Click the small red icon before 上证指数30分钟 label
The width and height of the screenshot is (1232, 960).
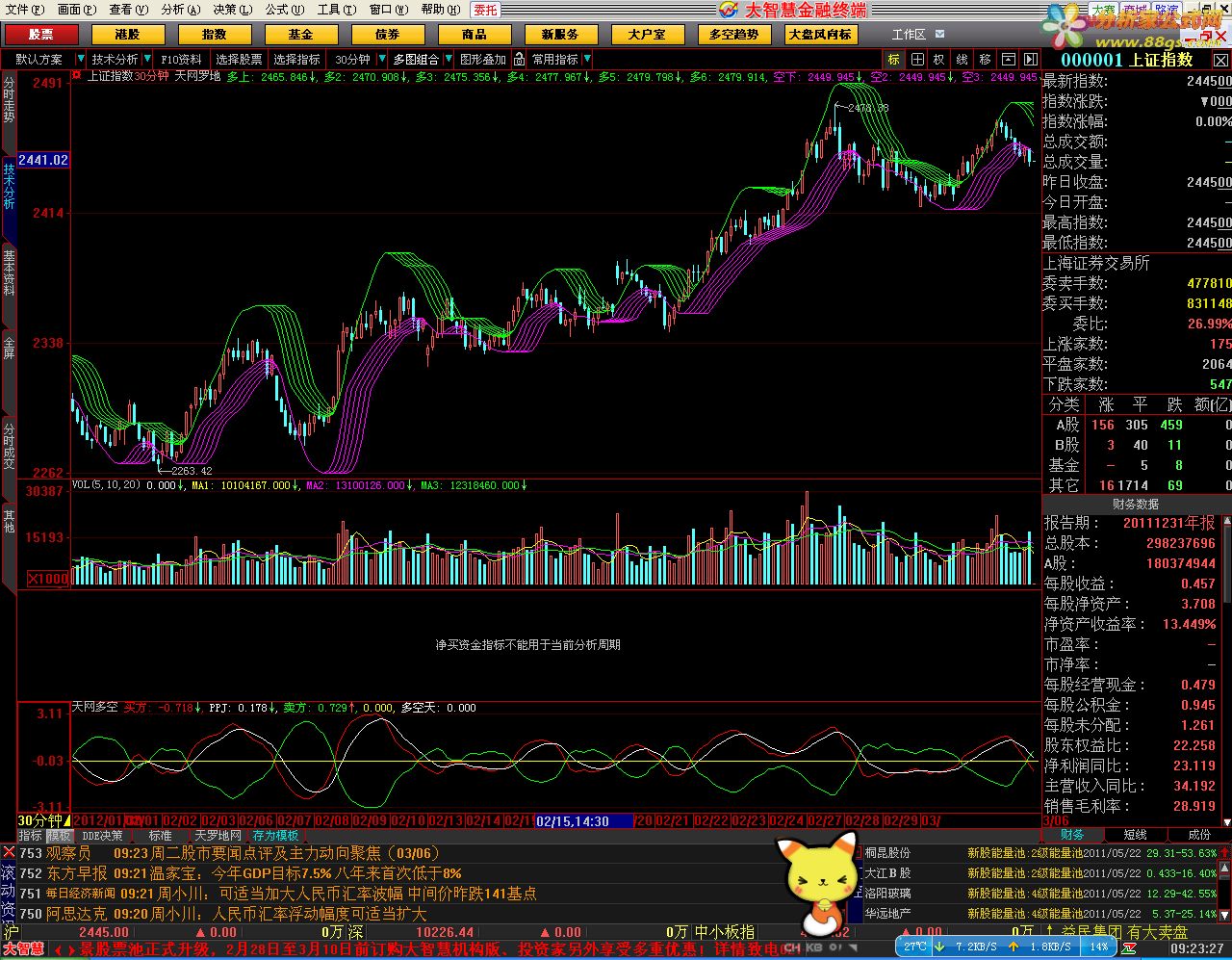pos(77,74)
